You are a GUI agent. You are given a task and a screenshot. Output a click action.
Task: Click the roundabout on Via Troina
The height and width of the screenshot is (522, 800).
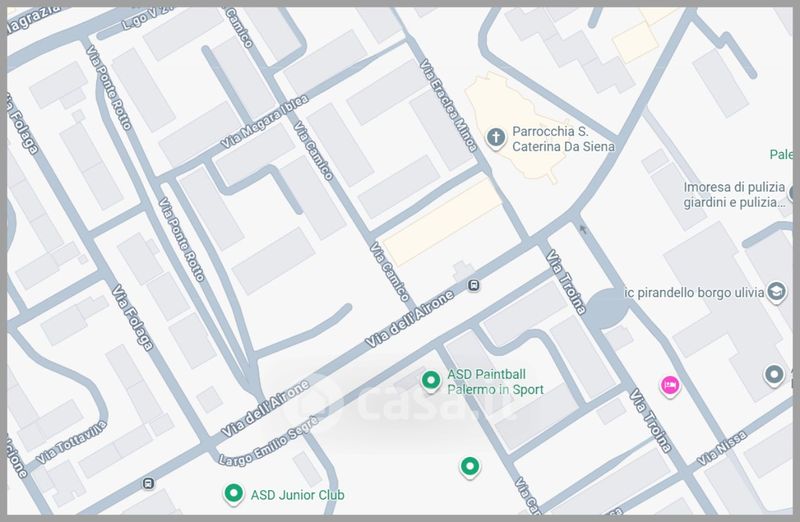[x=606, y=310]
